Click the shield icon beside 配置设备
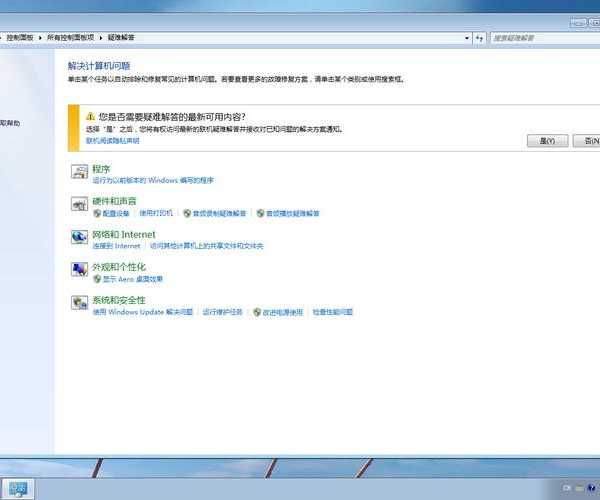 tap(97, 213)
